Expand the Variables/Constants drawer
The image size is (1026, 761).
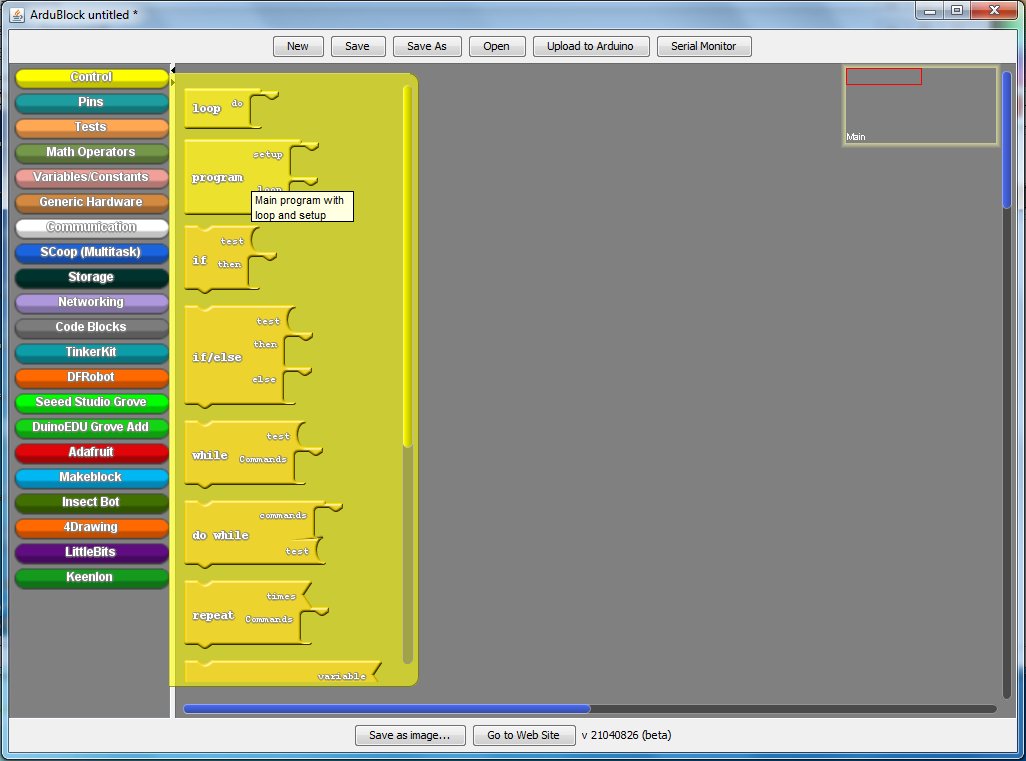(91, 177)
